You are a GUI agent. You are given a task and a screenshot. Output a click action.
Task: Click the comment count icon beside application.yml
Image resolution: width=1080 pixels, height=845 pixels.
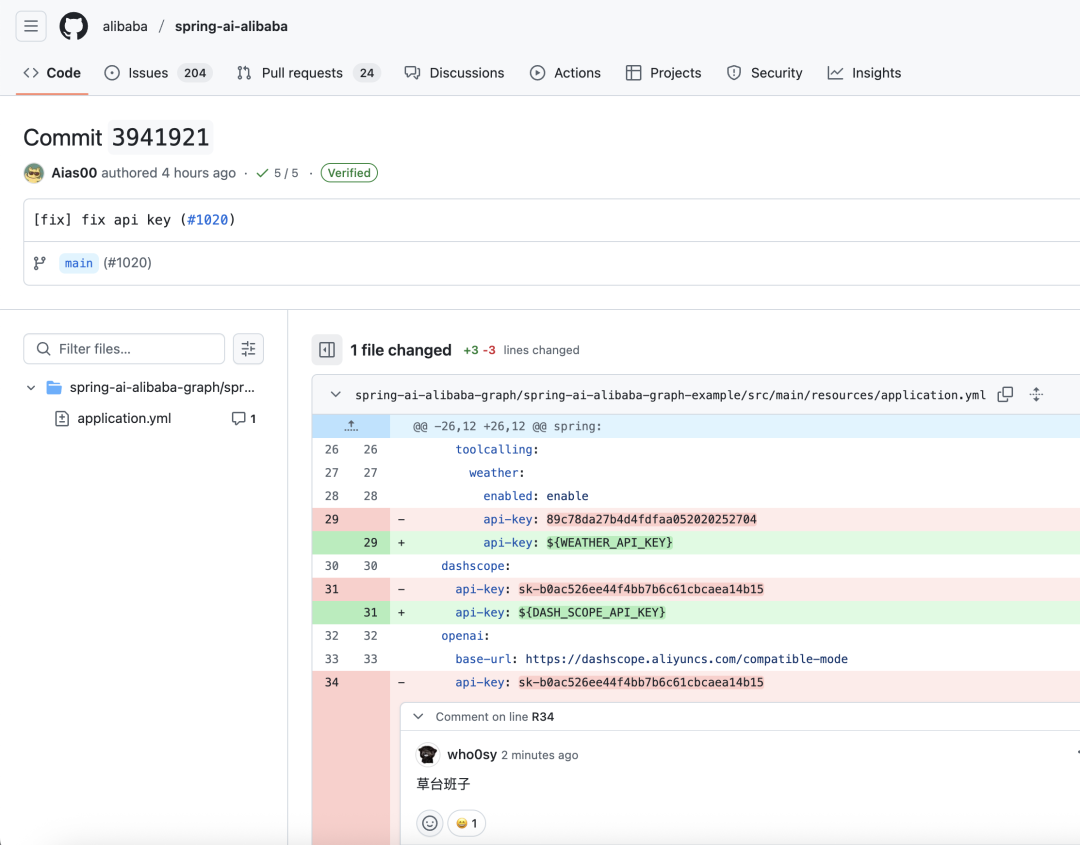tap(244, 418)
